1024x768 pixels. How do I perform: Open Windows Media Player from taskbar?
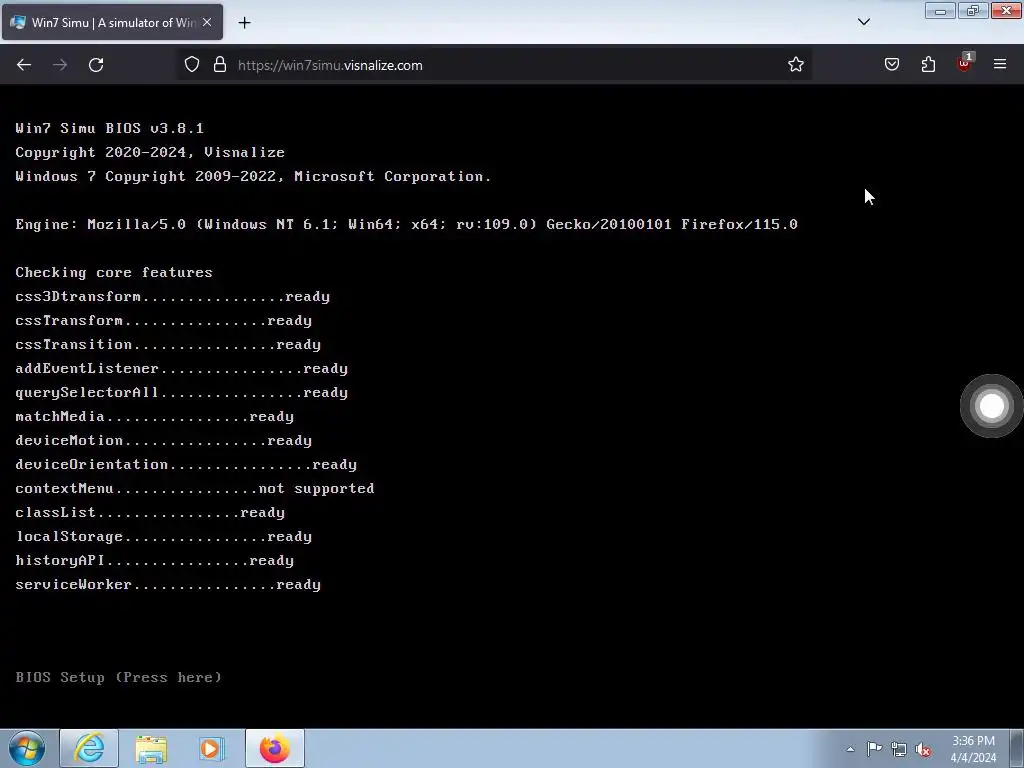[x=211, y=748]
